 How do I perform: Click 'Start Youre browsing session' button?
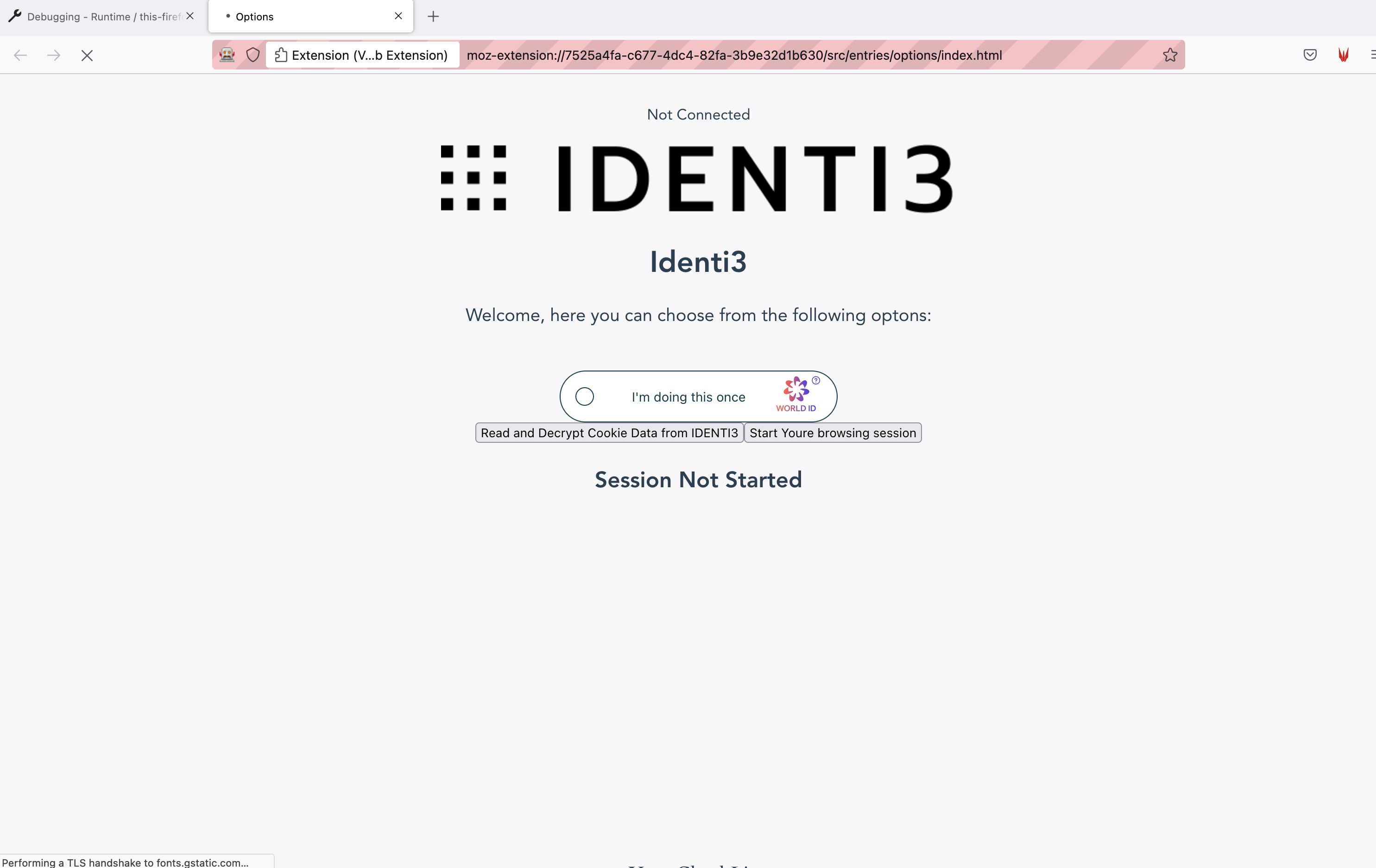click(832, 432)
